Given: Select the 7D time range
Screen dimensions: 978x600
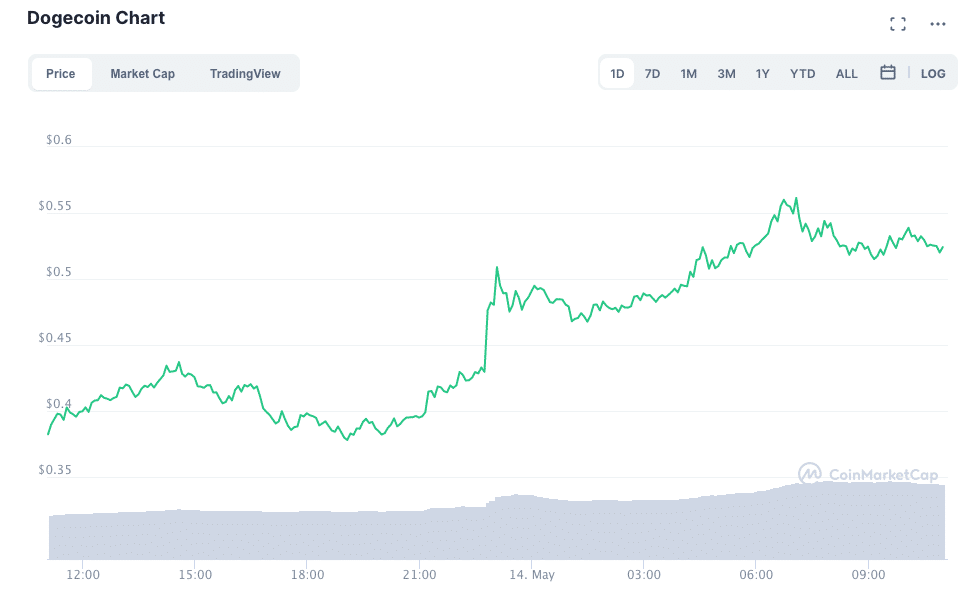Looking at the screenshot, I should [652, 73].
